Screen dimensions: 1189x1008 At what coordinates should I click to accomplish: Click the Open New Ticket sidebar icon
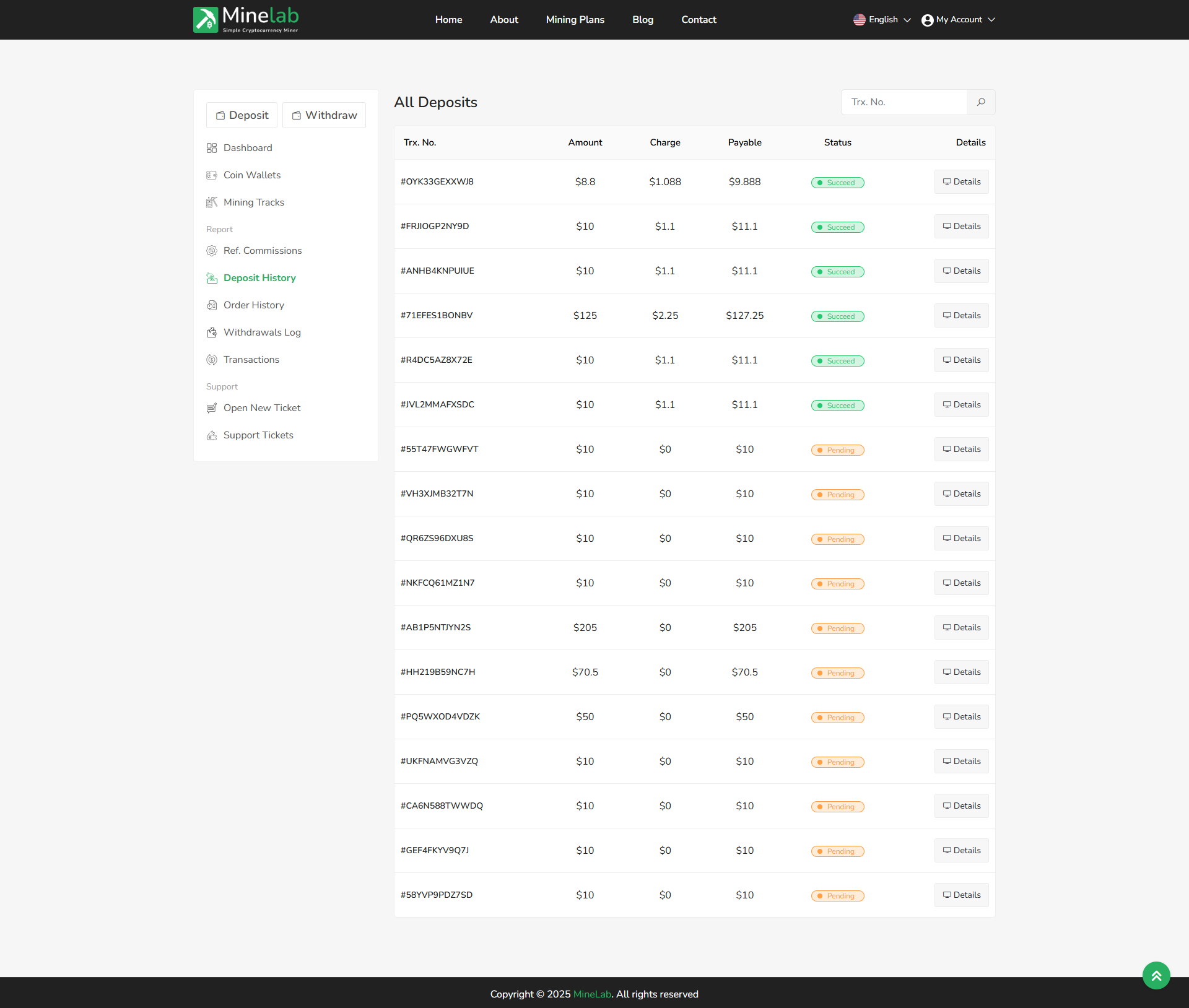pyautogui.click(x=212, y=408)
